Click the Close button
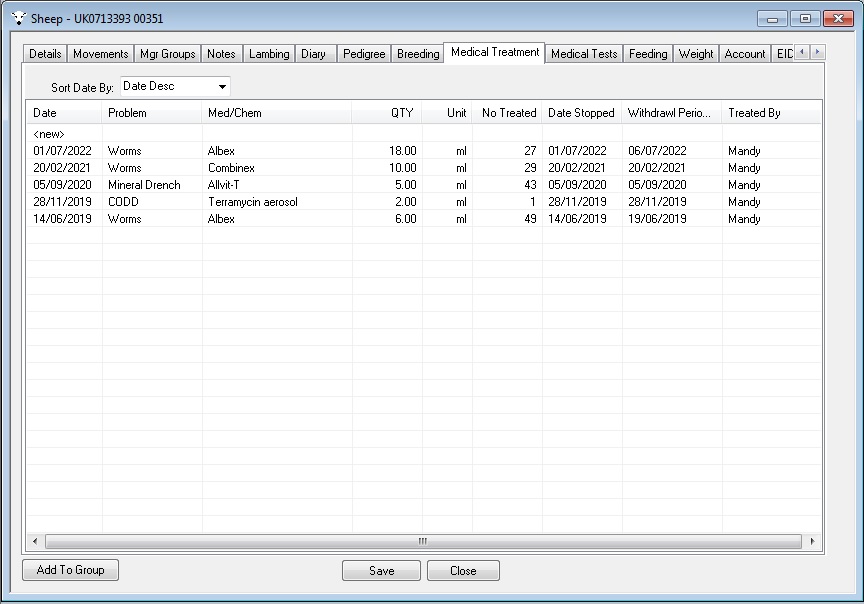This screenshot has height=604, width=864. click(x=463, y=571)
